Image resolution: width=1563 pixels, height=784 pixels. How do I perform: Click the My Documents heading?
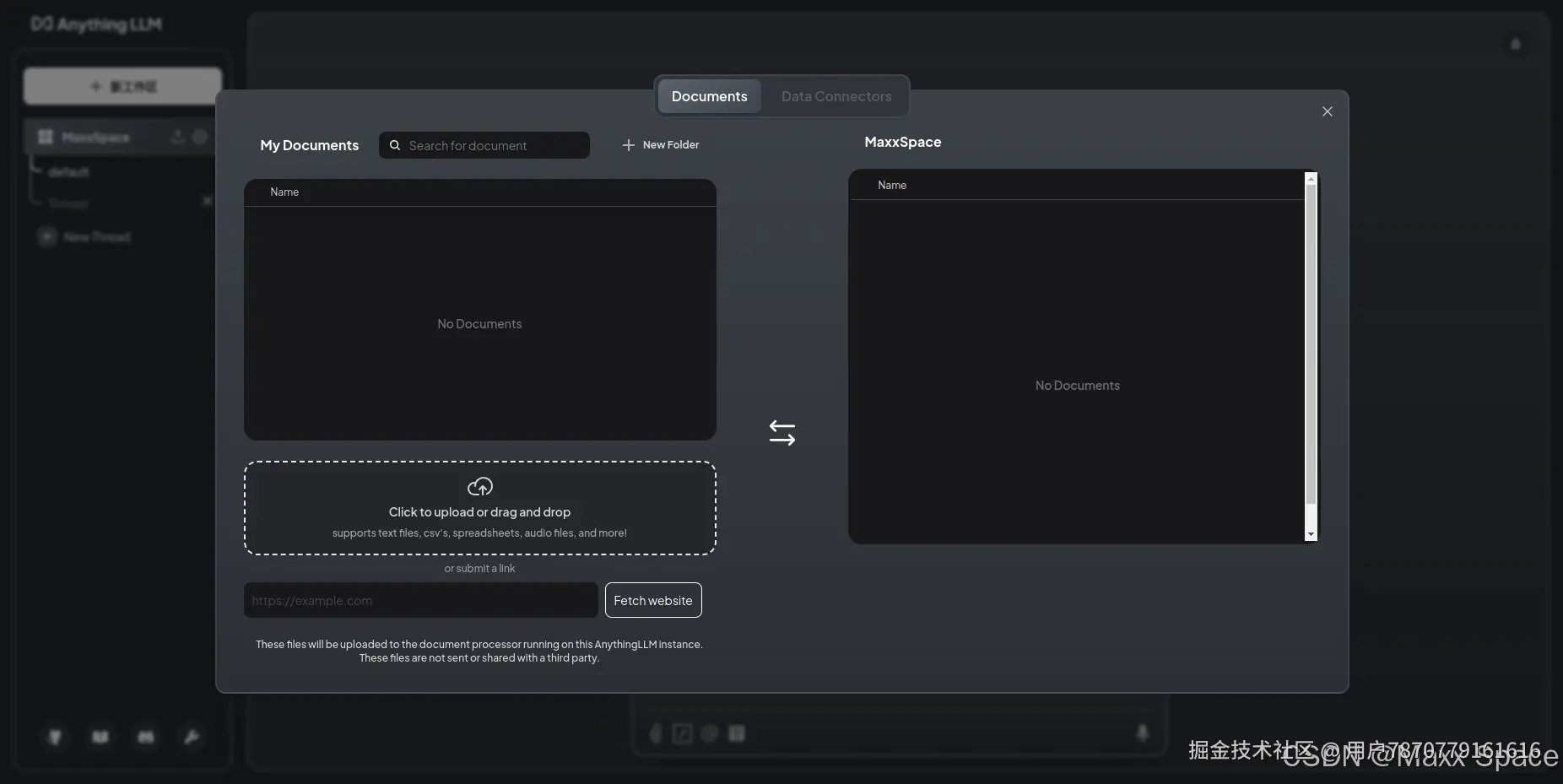pyautogui.click(x=310, y=145)
